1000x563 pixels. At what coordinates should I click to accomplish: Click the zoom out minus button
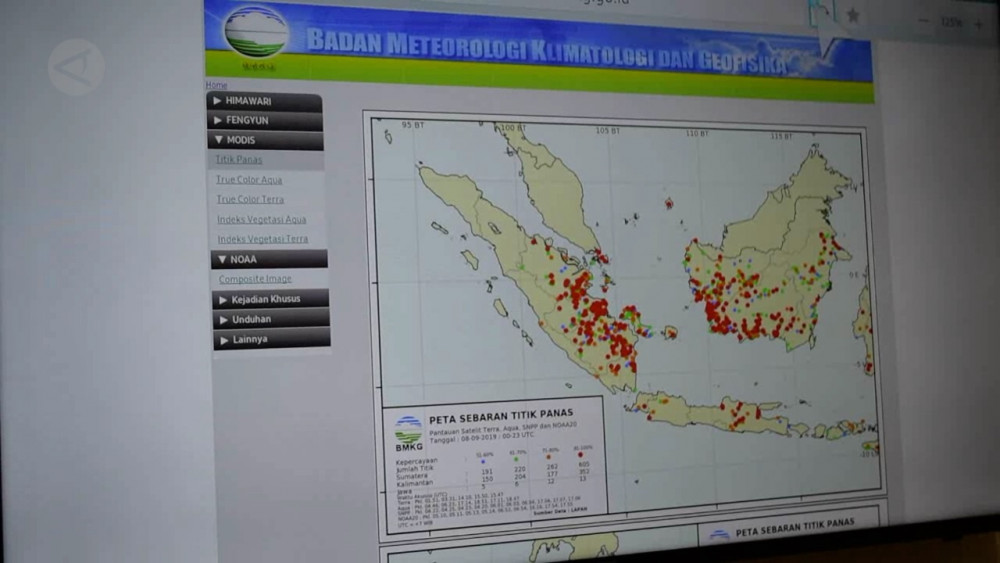pos(923,22)
